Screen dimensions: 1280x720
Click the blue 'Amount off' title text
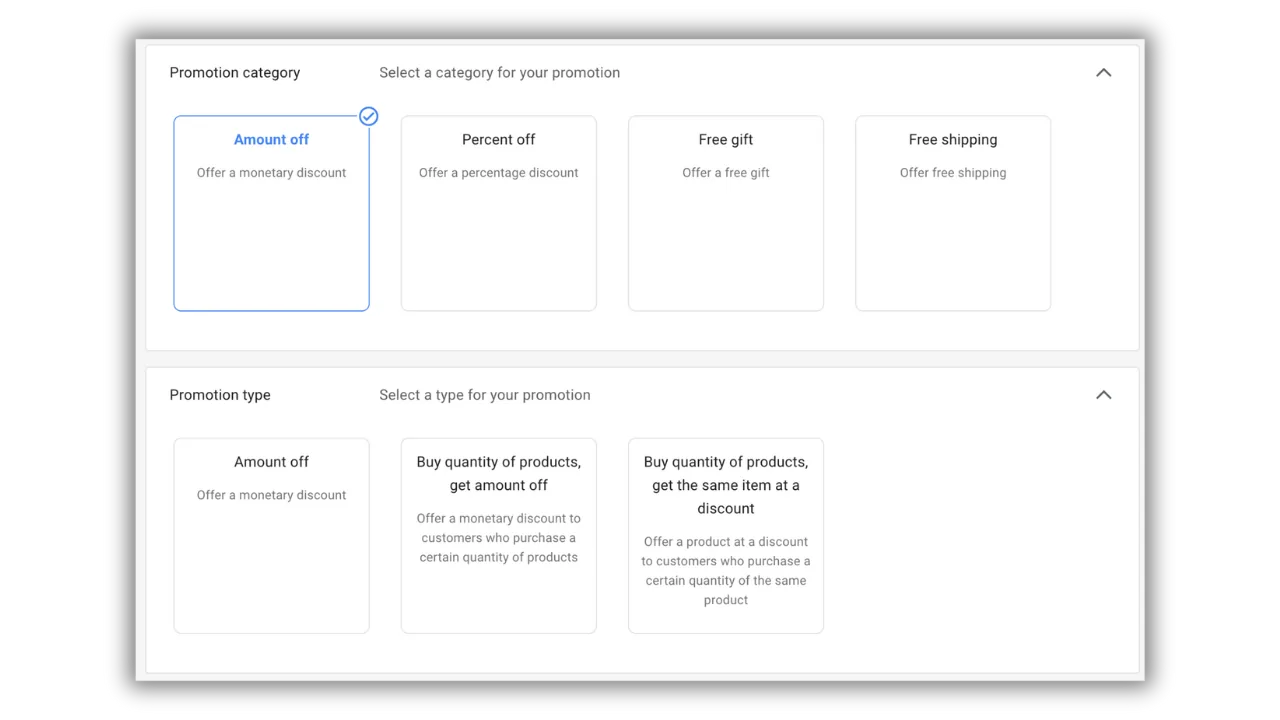pyautogui.click(x=272, y=140)
